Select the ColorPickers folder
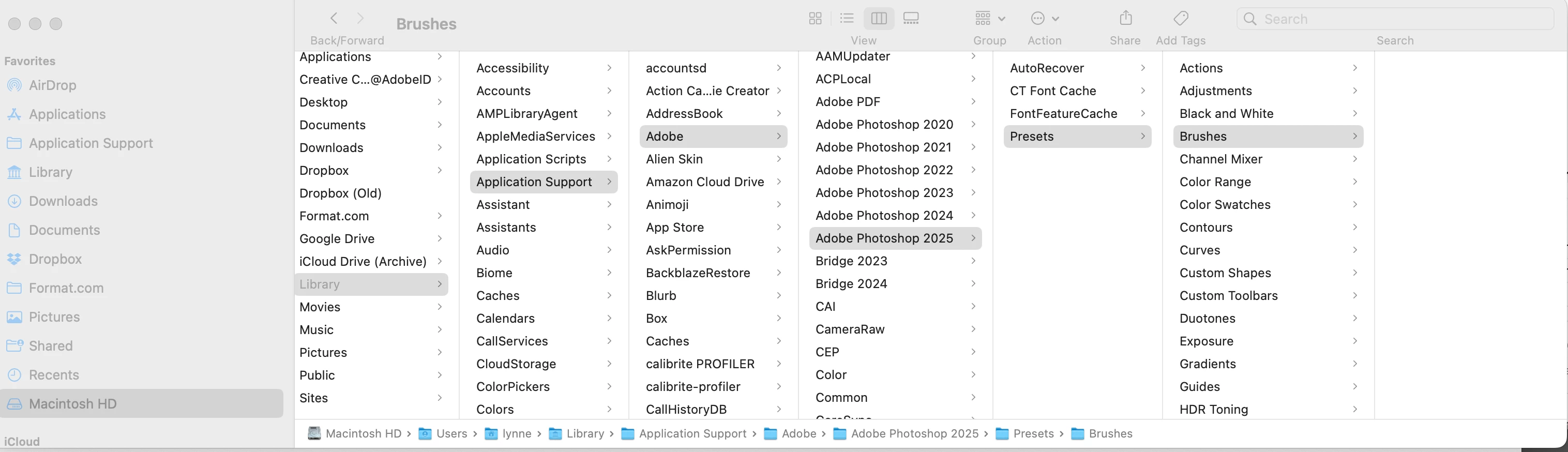Viewport: 1568px width, 452px height. click(544, 386)
